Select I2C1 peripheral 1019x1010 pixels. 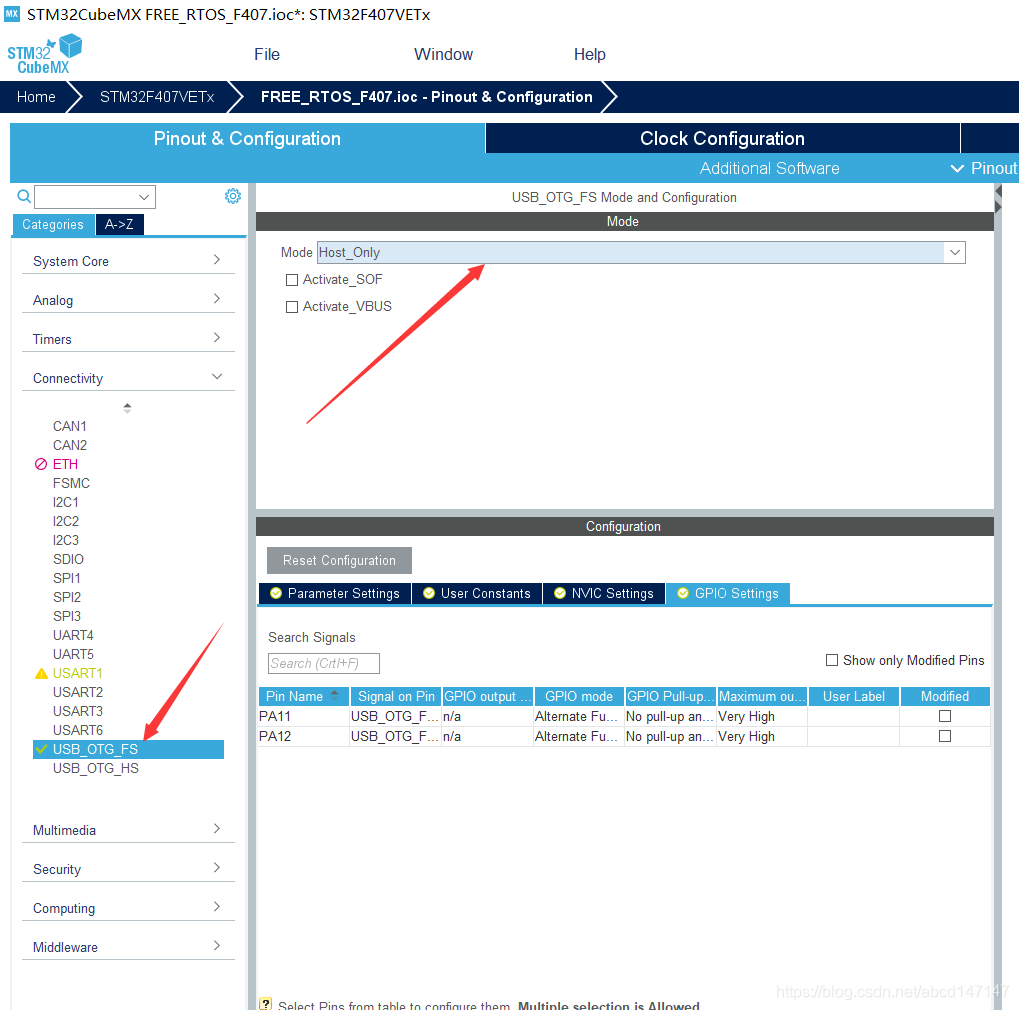pyautogui.click(x=66, y=502)
